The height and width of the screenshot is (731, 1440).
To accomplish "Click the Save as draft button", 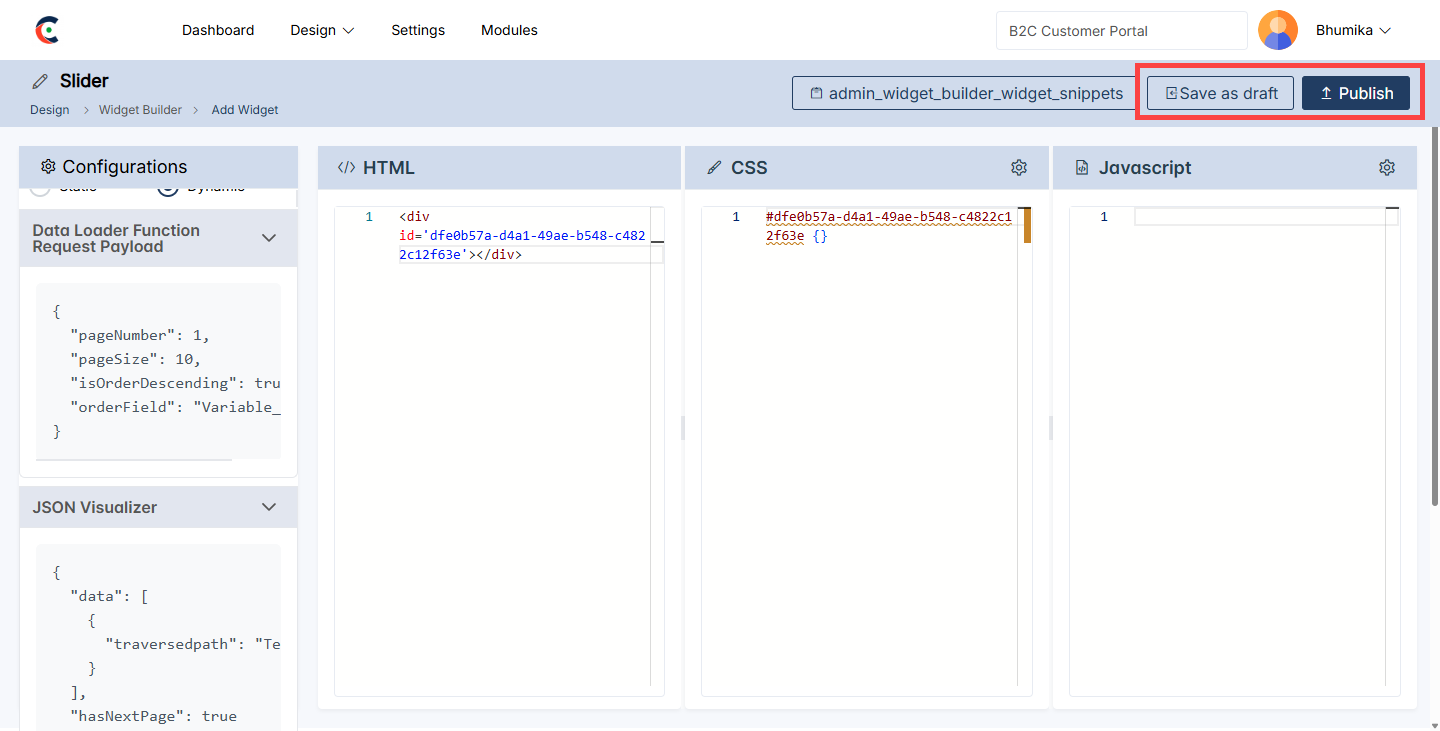I will click(x=1220, y=93).
